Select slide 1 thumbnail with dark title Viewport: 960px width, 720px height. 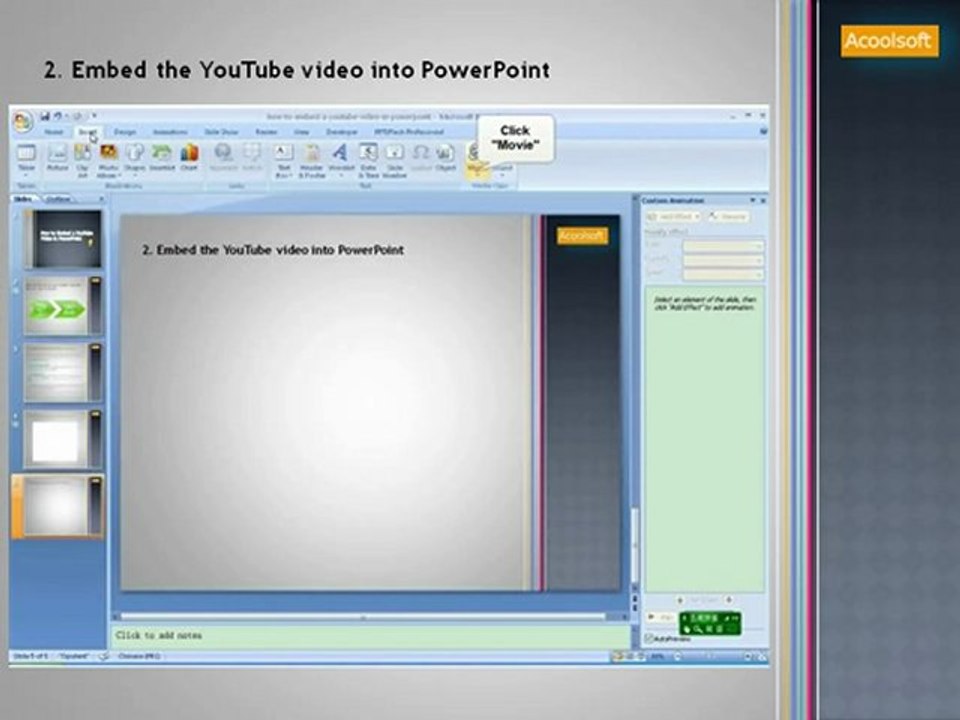63,239
